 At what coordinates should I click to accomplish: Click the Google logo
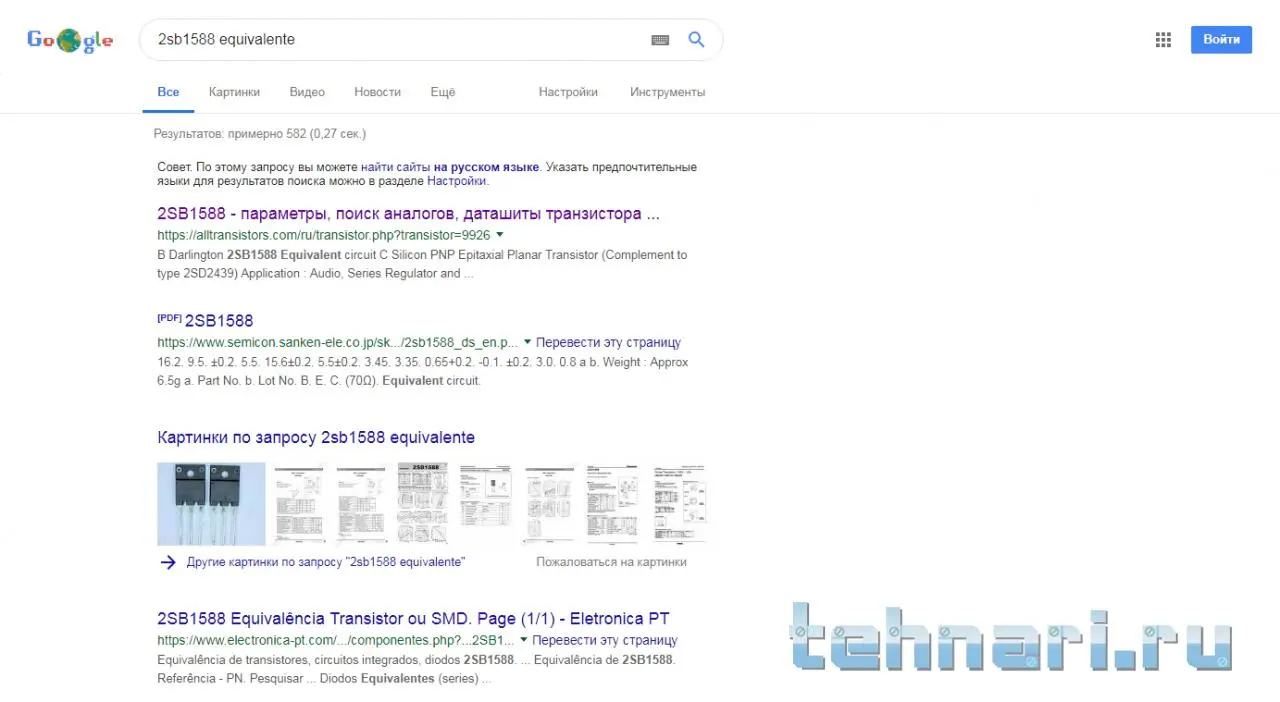pyautogui.click(x=70, y=40)
